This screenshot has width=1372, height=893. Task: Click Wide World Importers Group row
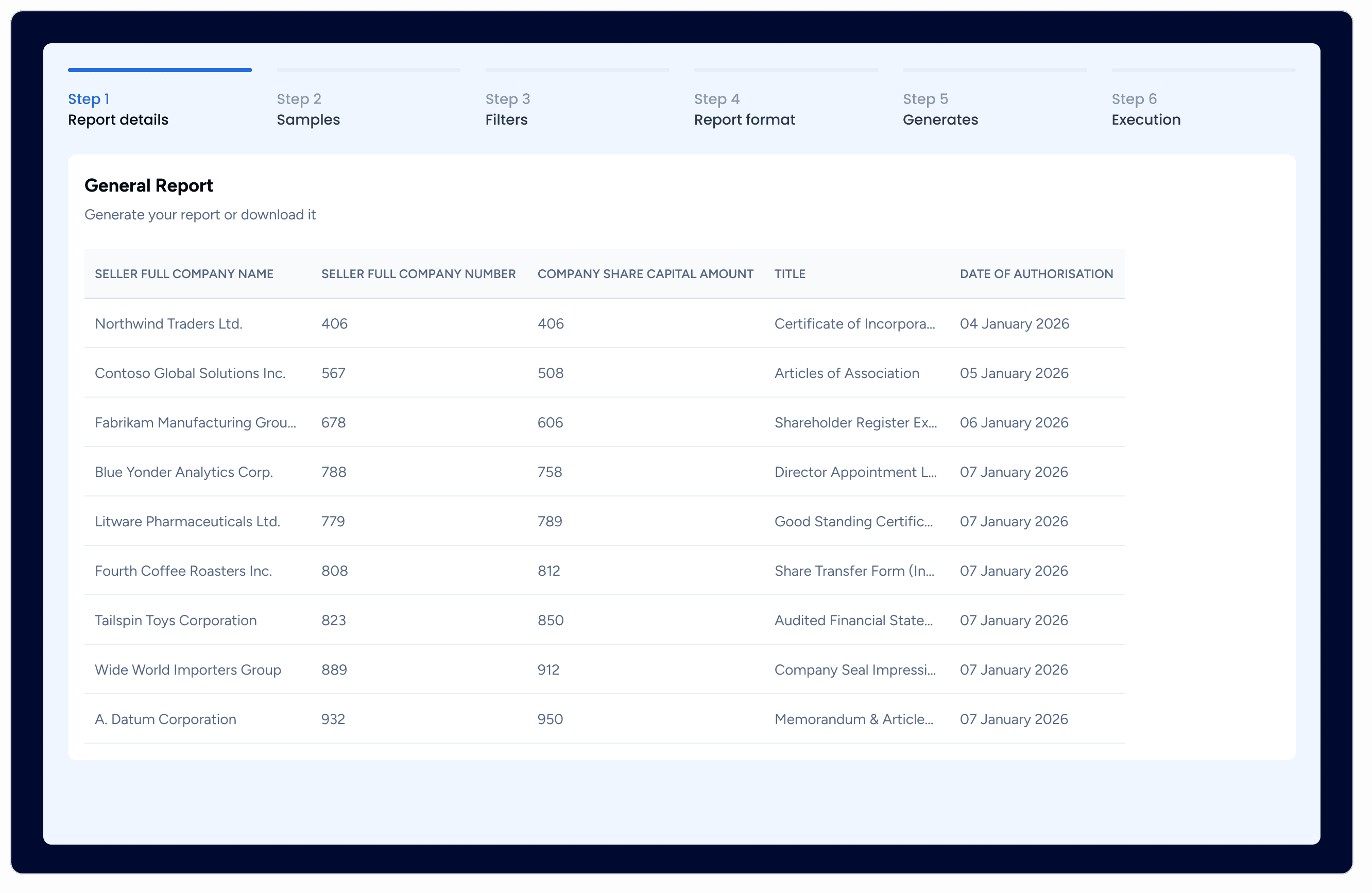(187, 670)
